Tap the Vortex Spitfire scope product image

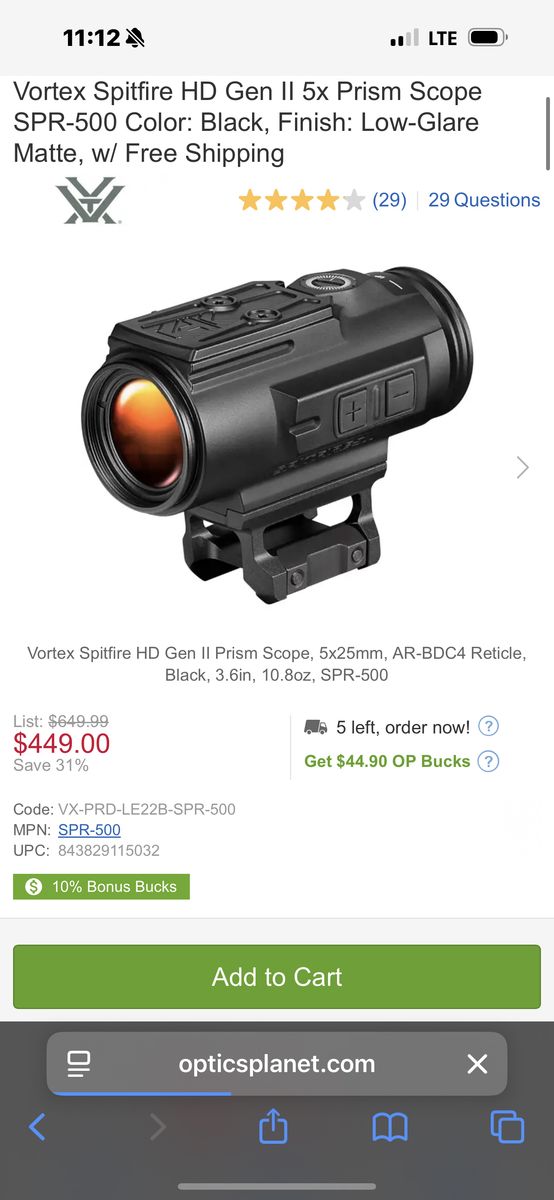tap(277, 435)
